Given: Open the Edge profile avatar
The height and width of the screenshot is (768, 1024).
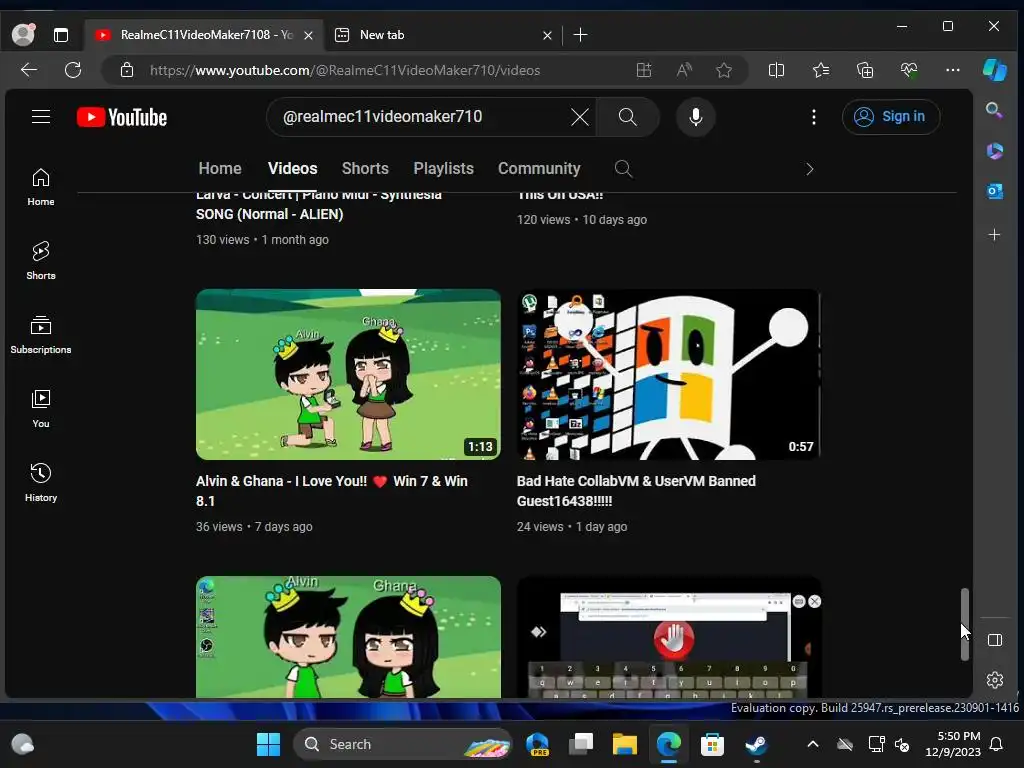Looking at the screenshot, I should pyautogui.click(x=24, y=35).
